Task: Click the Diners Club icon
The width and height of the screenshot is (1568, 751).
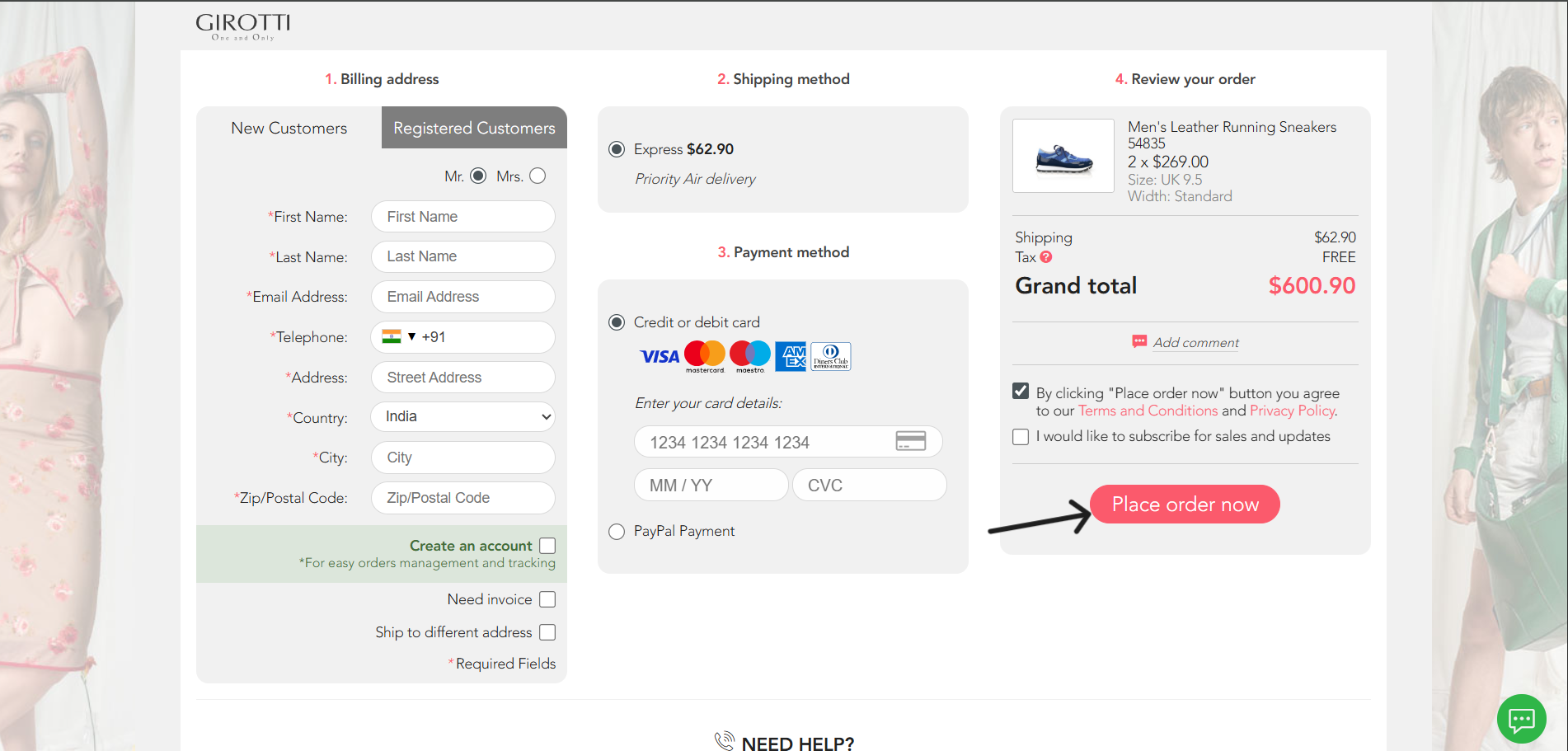Action: click(x=831, y=356)
